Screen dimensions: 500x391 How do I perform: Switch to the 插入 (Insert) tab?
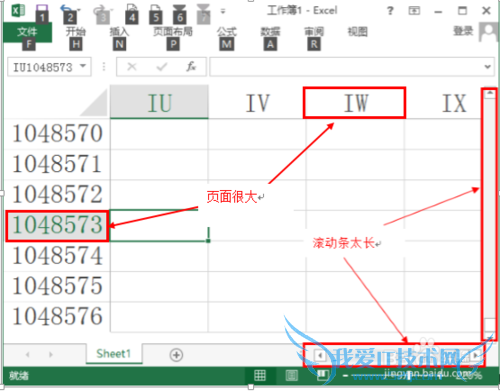click(x=119, y=32)
